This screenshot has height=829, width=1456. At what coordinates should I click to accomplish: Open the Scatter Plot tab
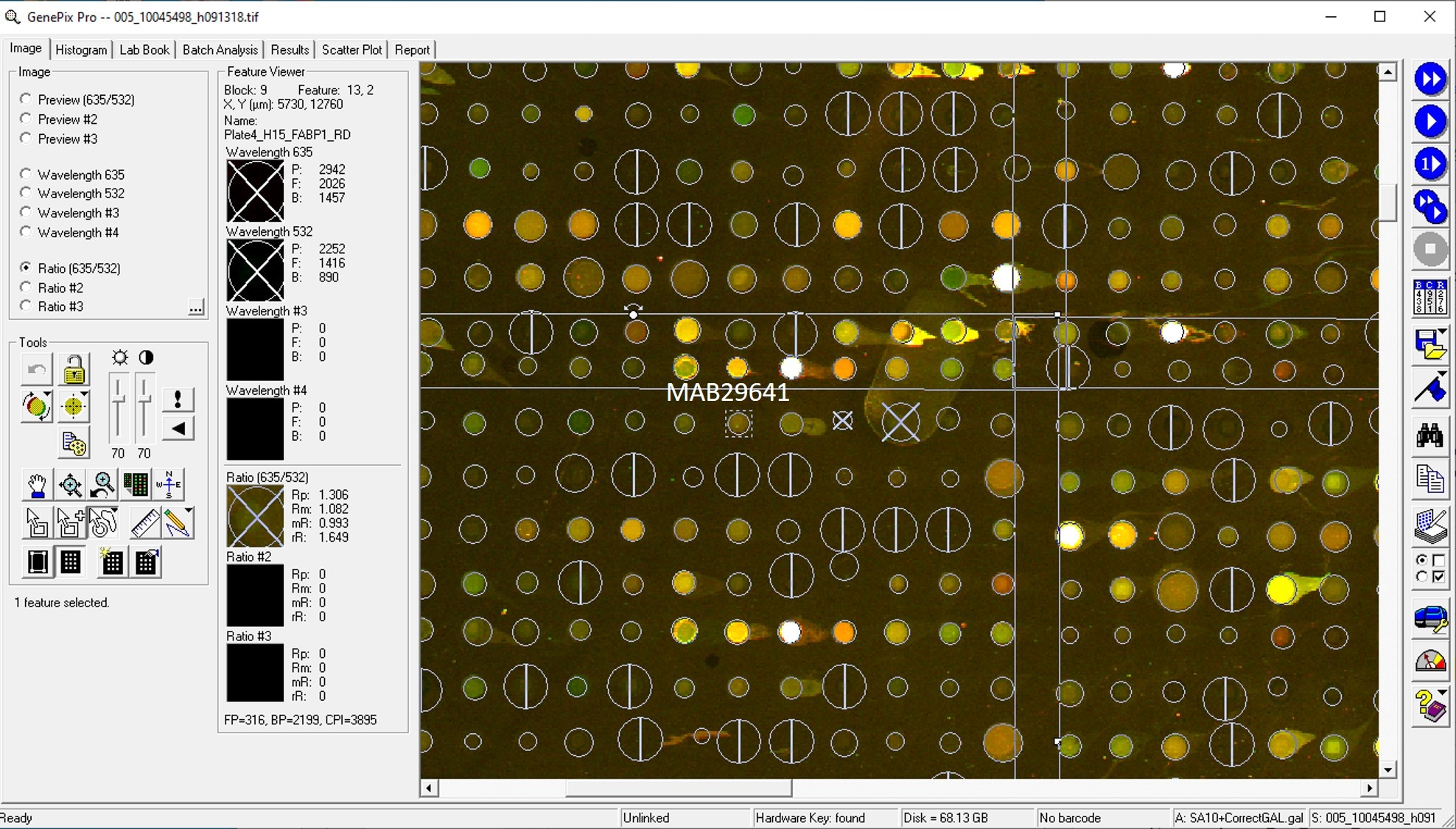click(351, 49)
